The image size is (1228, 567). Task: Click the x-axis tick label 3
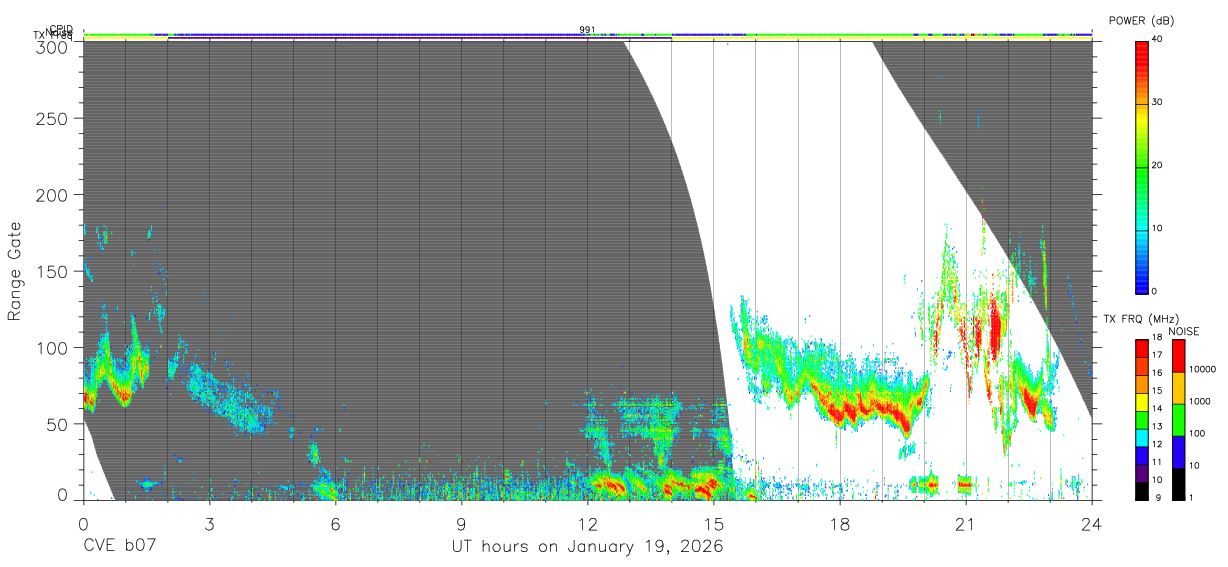(209, 524)
